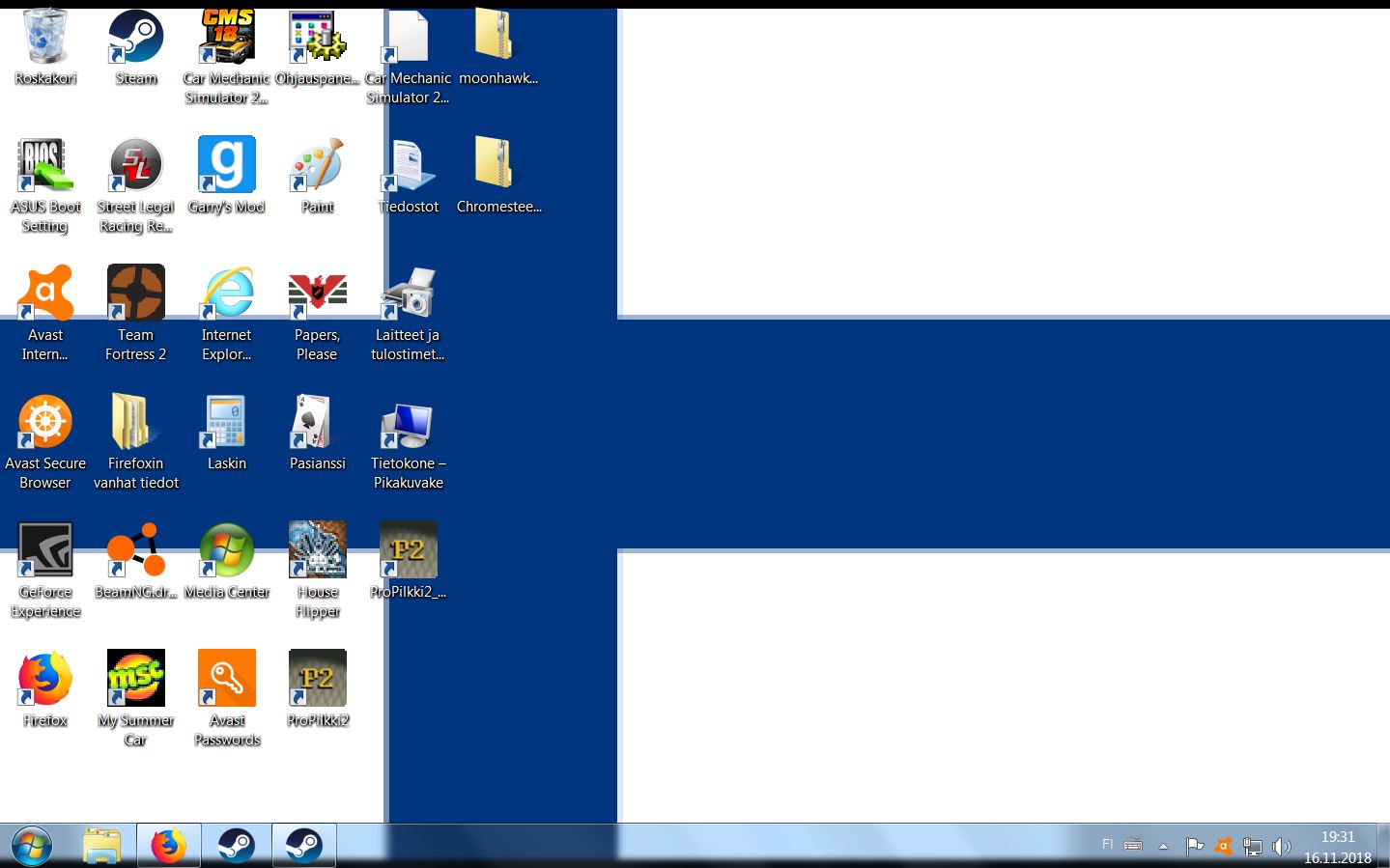Select the Firefoxin vanhat tiedot folder
Image resolution: width=1390 pixels, height=868 pixels.
tap(136, 443)
